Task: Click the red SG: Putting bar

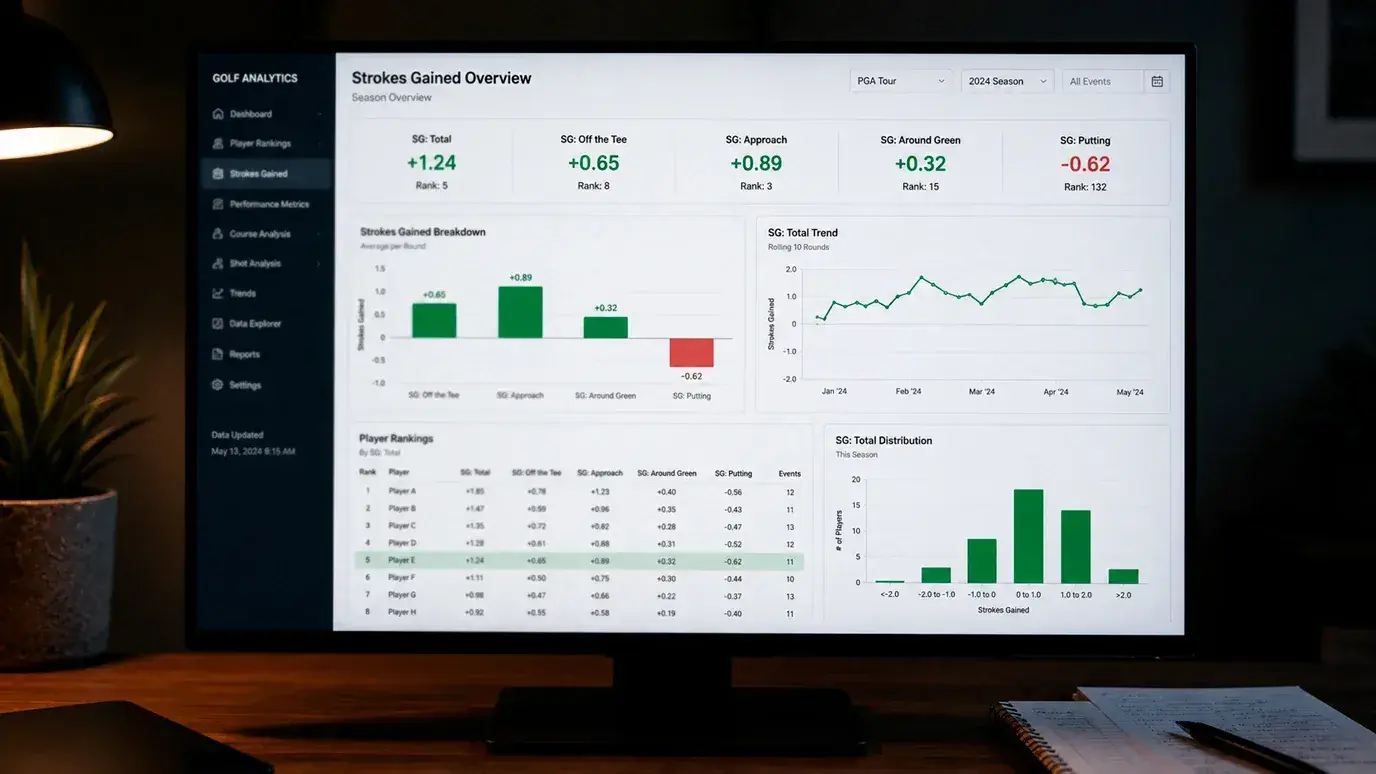Action: [x=692, y=353]
